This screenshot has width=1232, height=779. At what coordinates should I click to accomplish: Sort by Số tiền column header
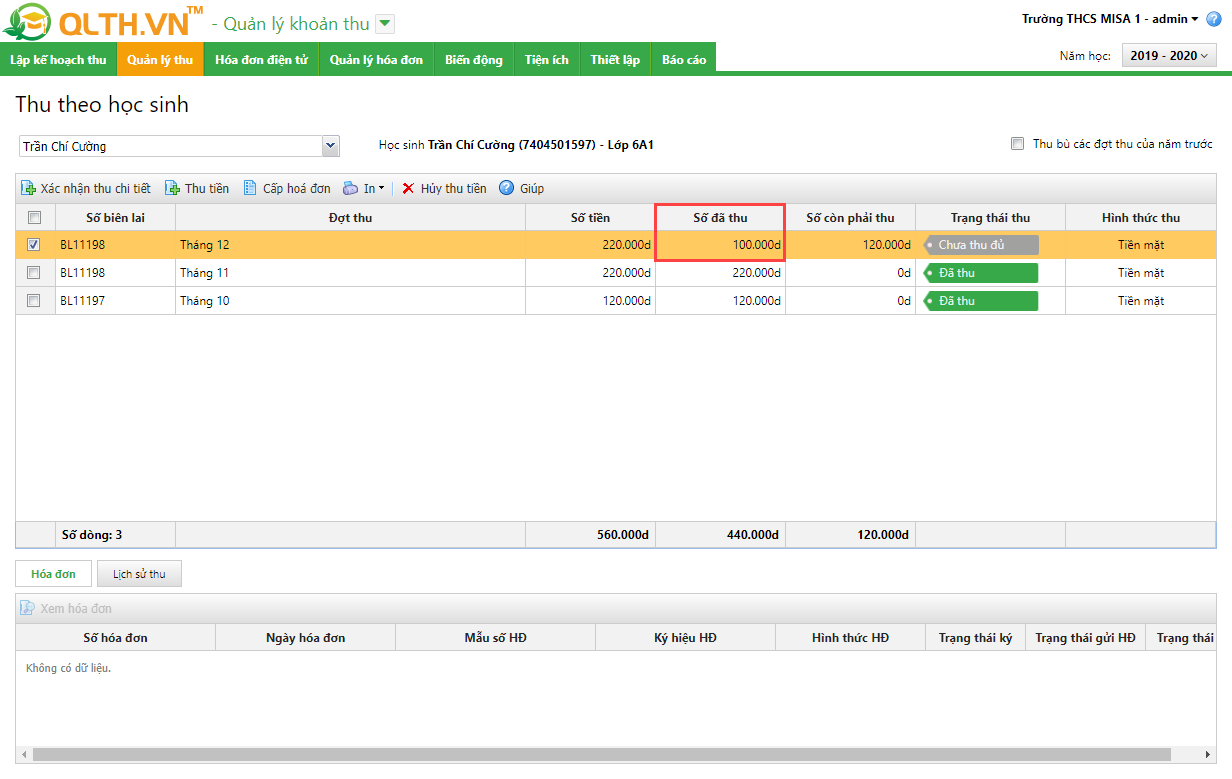click(x=590, y=218)
